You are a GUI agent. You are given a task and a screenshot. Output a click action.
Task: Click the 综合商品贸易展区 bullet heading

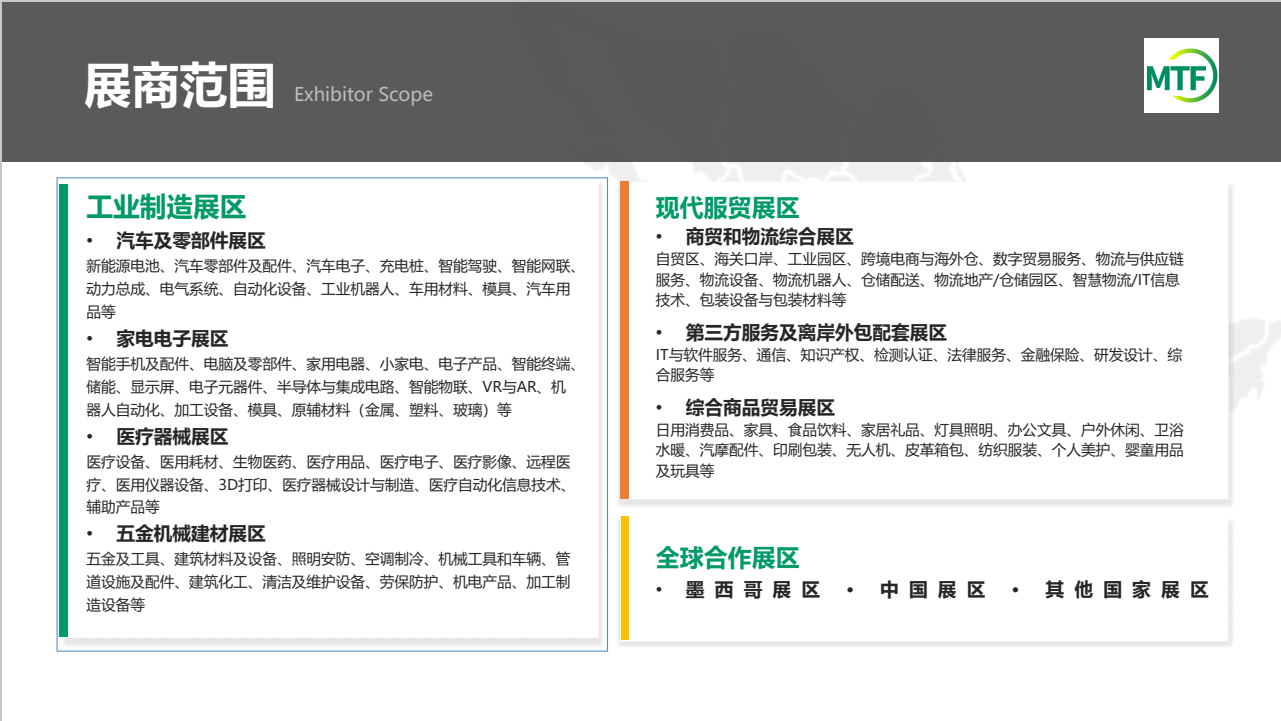point(760,408)
